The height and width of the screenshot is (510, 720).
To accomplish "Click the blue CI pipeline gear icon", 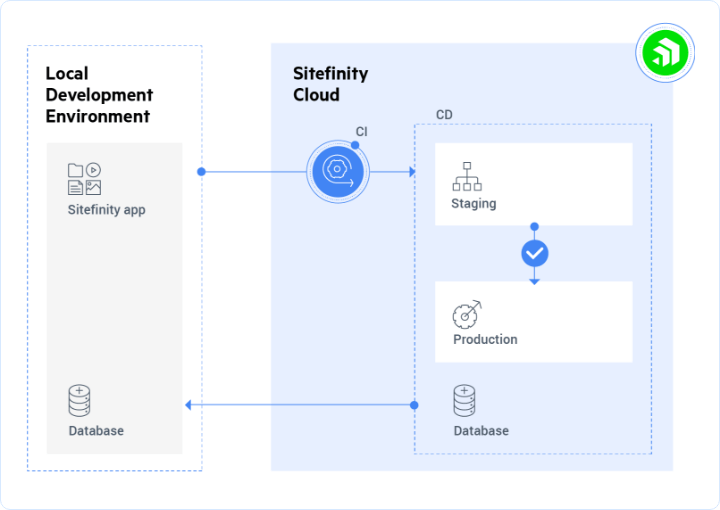I will [337, 172].
